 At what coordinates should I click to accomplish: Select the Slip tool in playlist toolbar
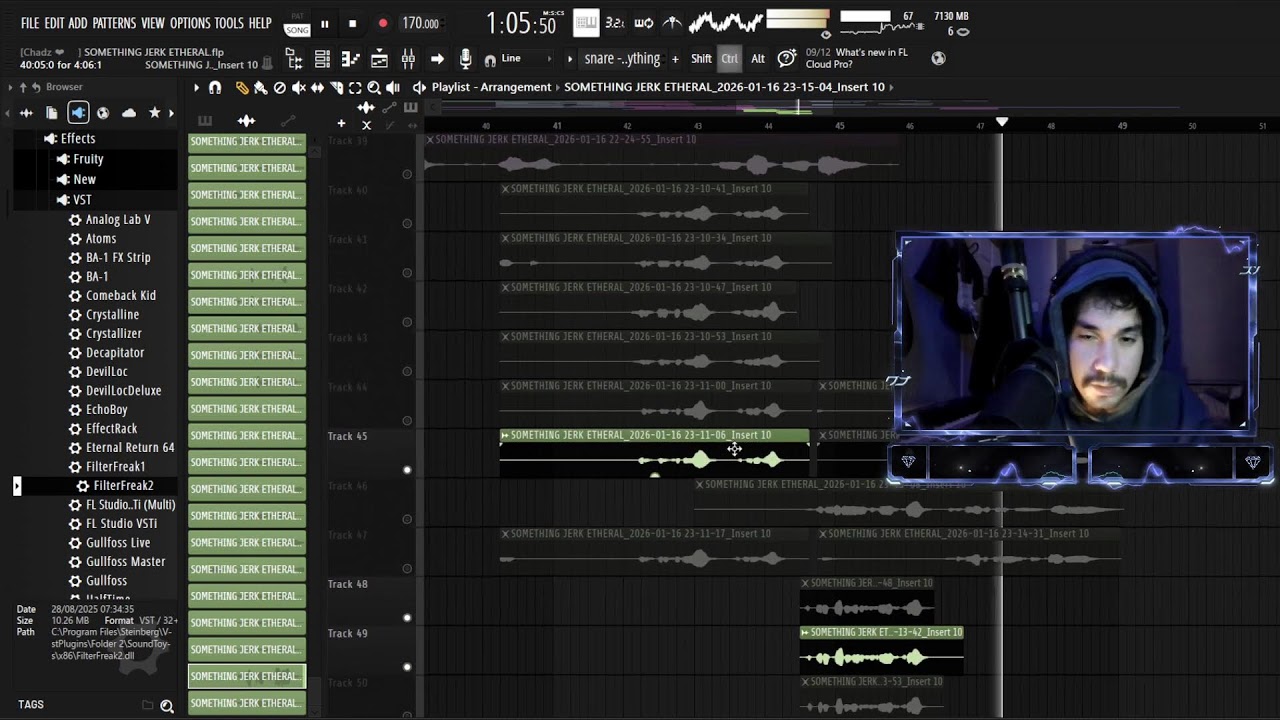point(317,88)
